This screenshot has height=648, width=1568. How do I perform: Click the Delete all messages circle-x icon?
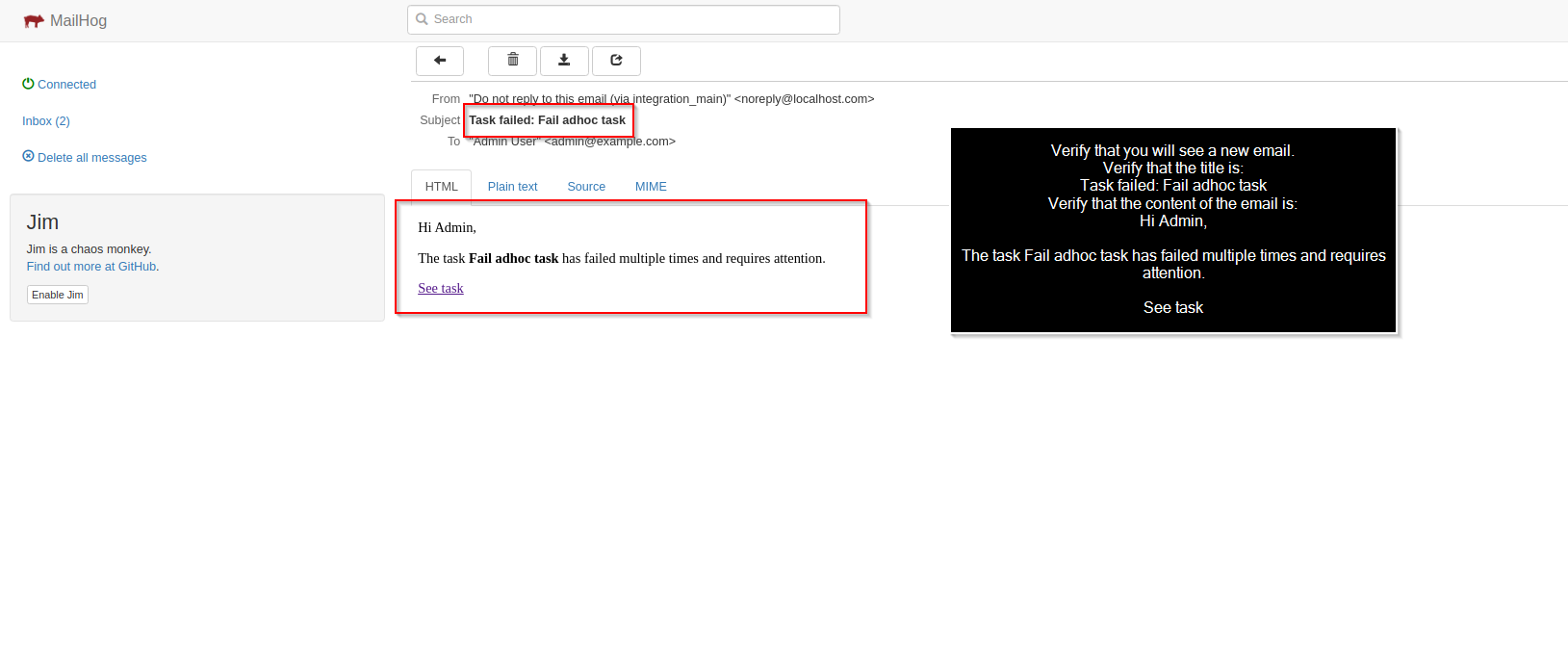click(x=28, y=156)
